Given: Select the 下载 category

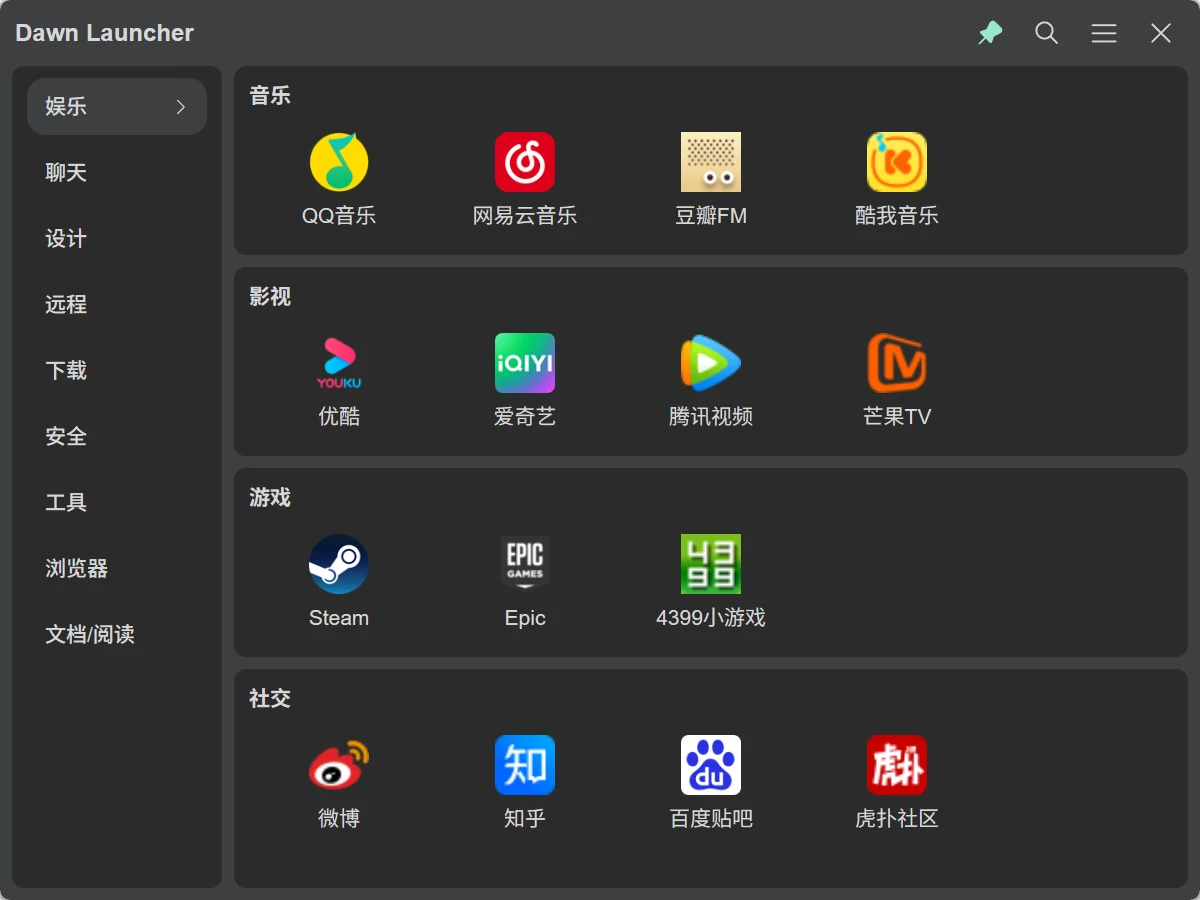Looking at the screenshot, I should [x=117, y=371].
